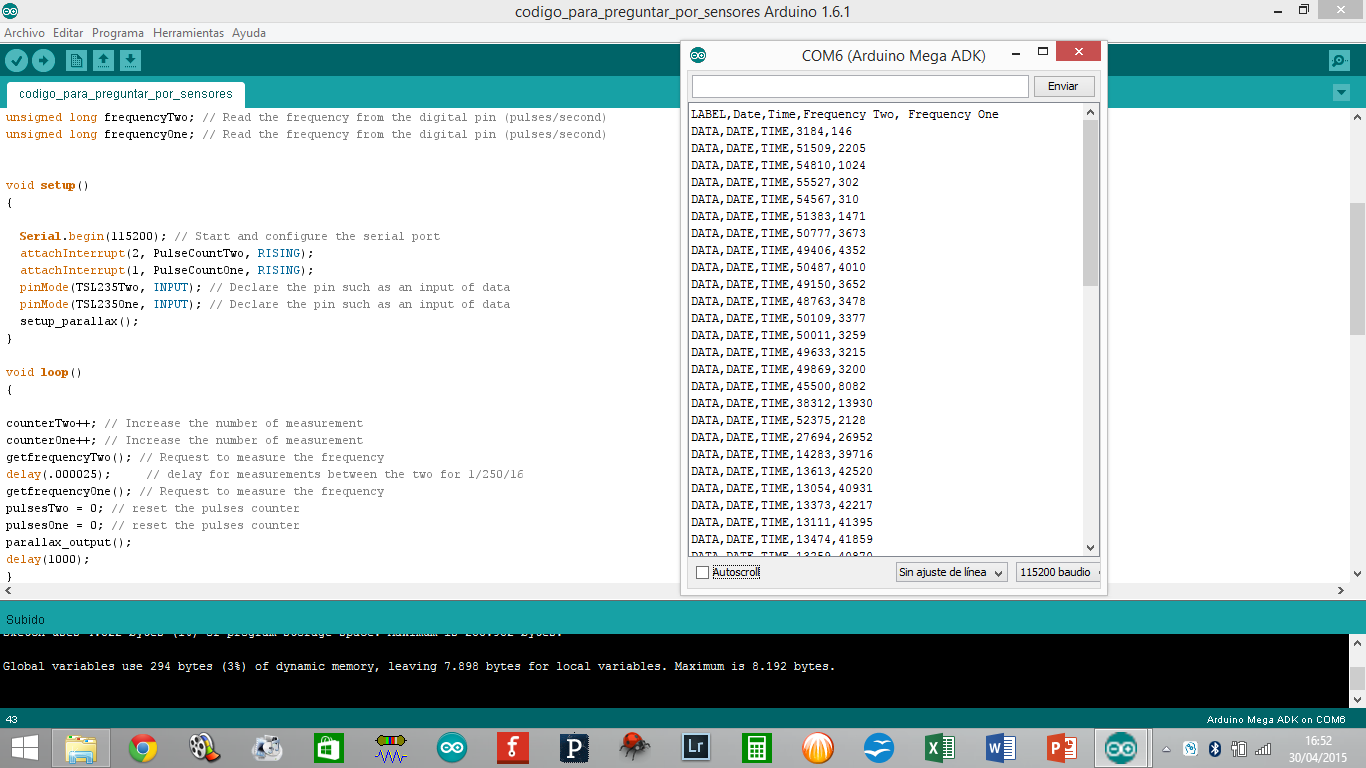Select the codigo_para_preguntar_por_sensores tab
The width and height of the screenshot is (1366, 768).
[125, 94]
